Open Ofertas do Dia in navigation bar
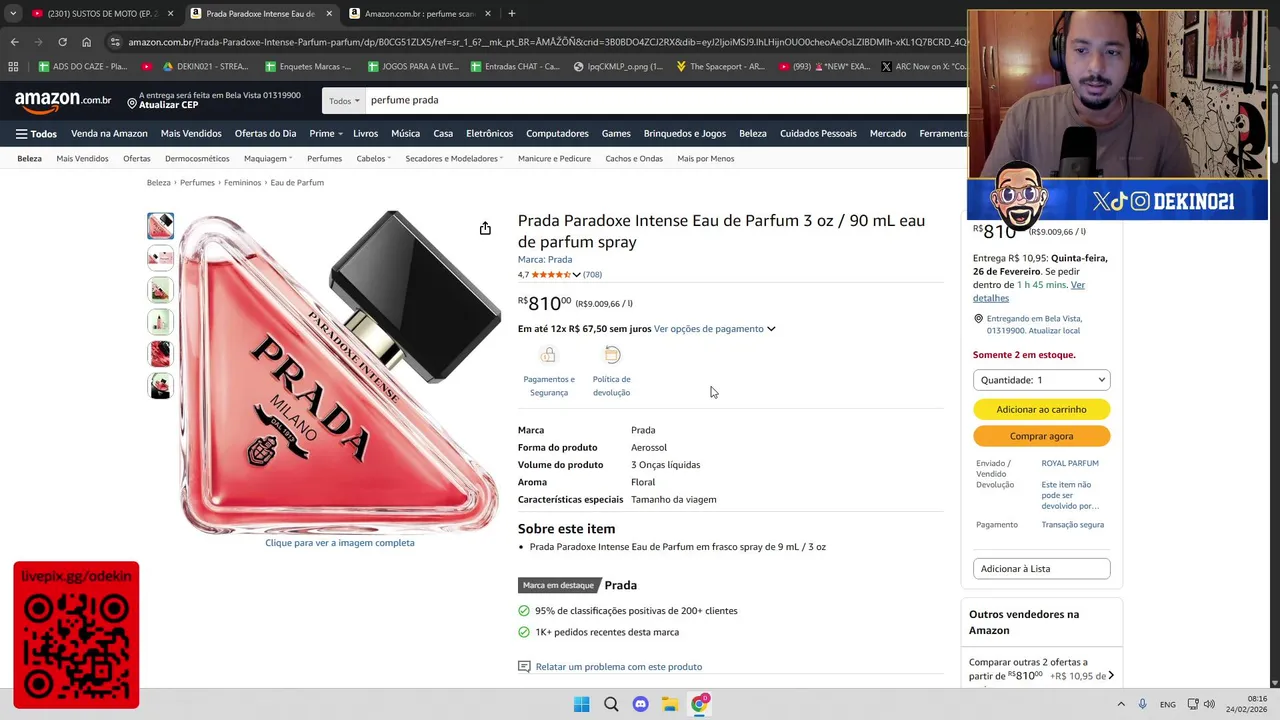Image resolution: width=1280 pixels, height=720 pixels. coord(265,134)
